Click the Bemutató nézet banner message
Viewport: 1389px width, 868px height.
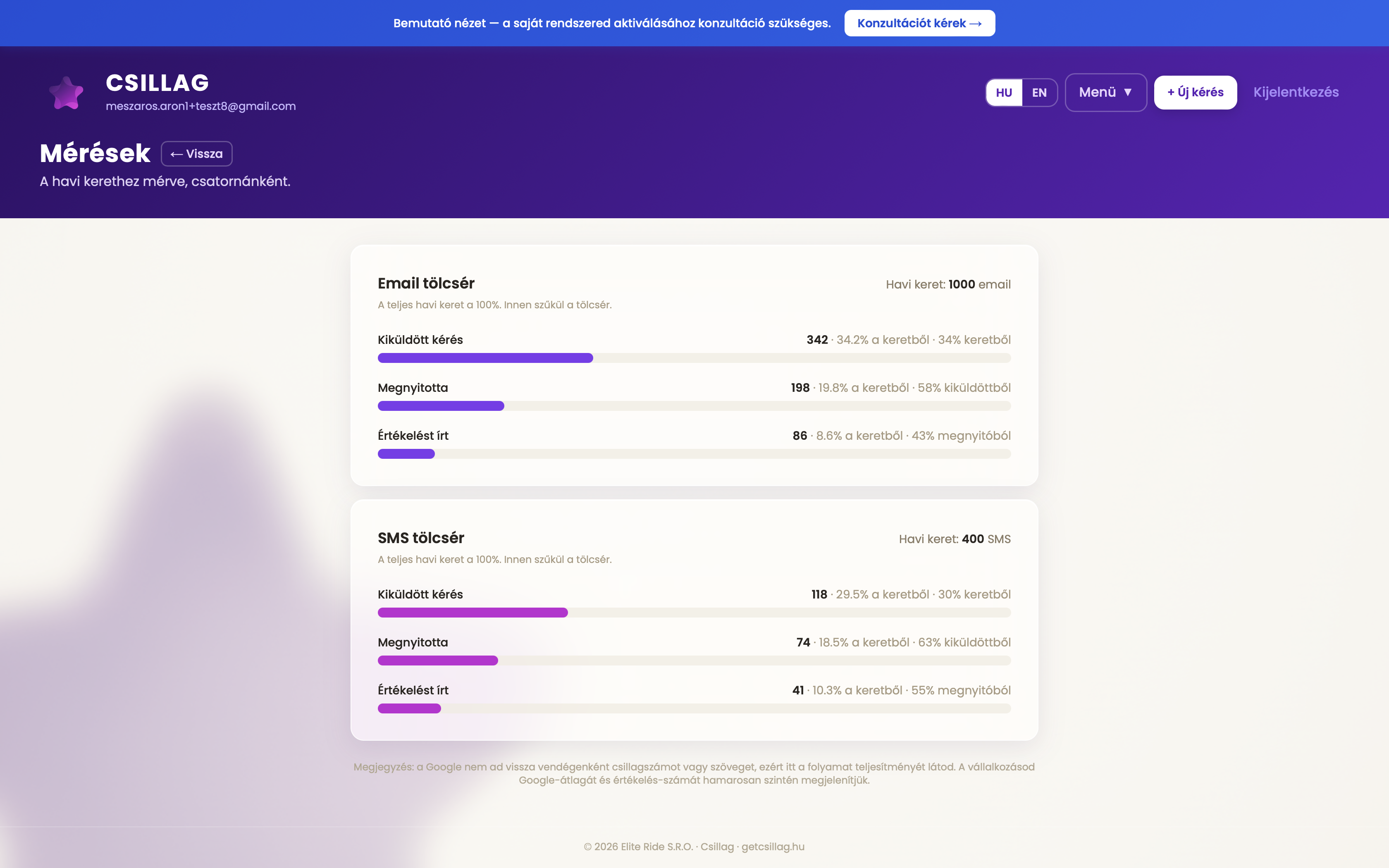click(x=612, y=24)
